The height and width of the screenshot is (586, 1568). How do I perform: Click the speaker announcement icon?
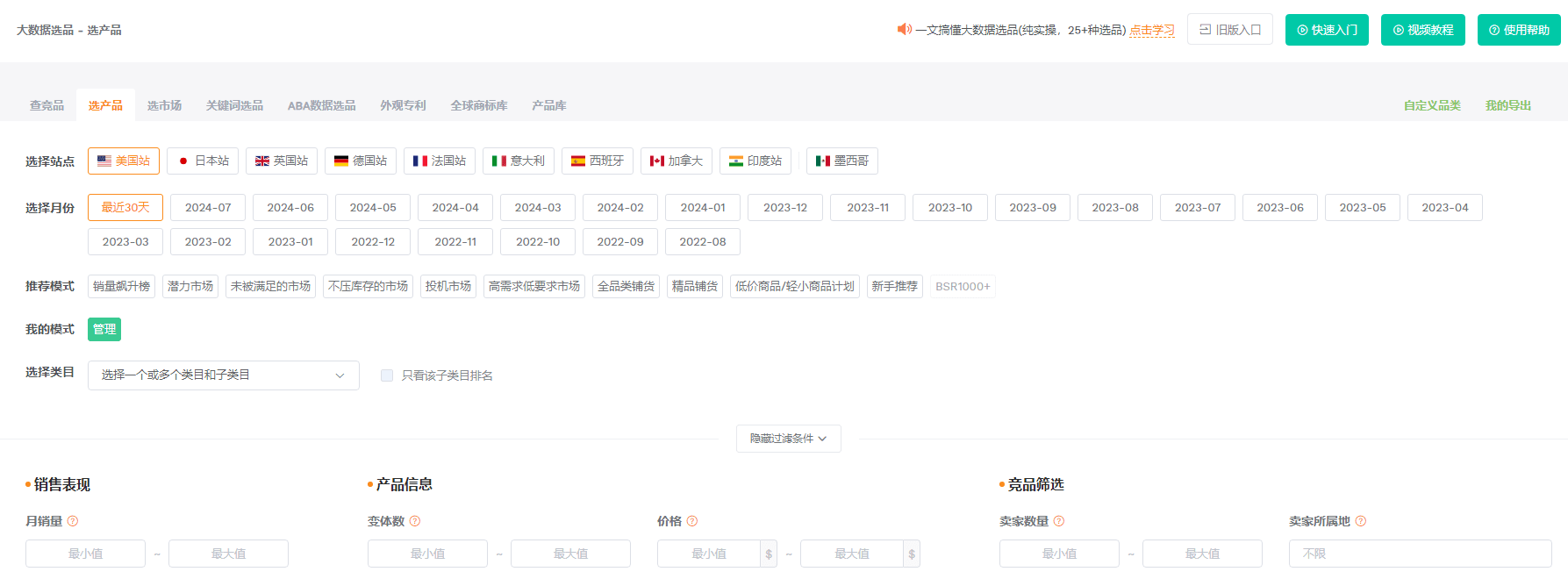coord(905,29)
